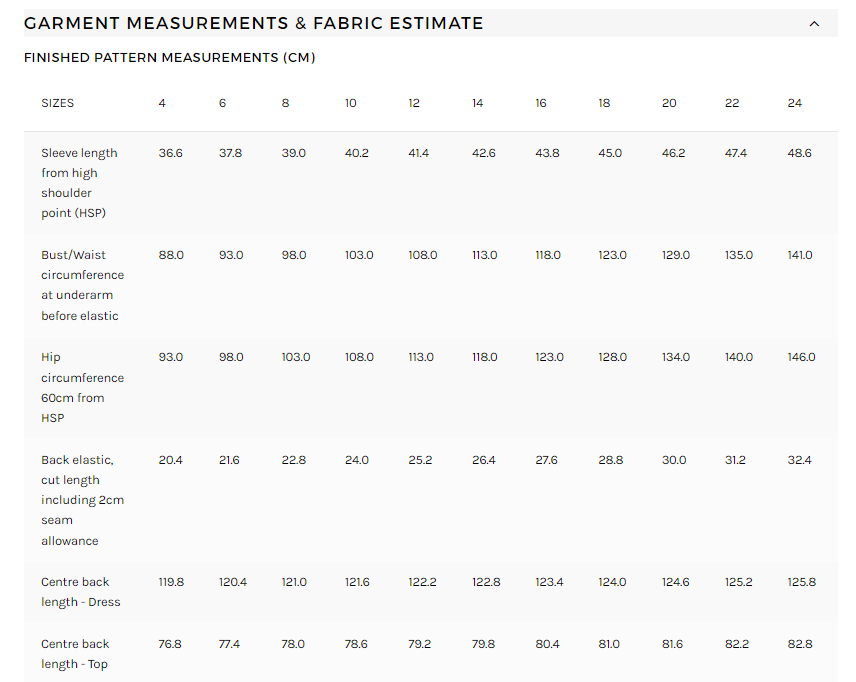Select the Sleeve length row label
856x682 pixels.
[79, 183]
